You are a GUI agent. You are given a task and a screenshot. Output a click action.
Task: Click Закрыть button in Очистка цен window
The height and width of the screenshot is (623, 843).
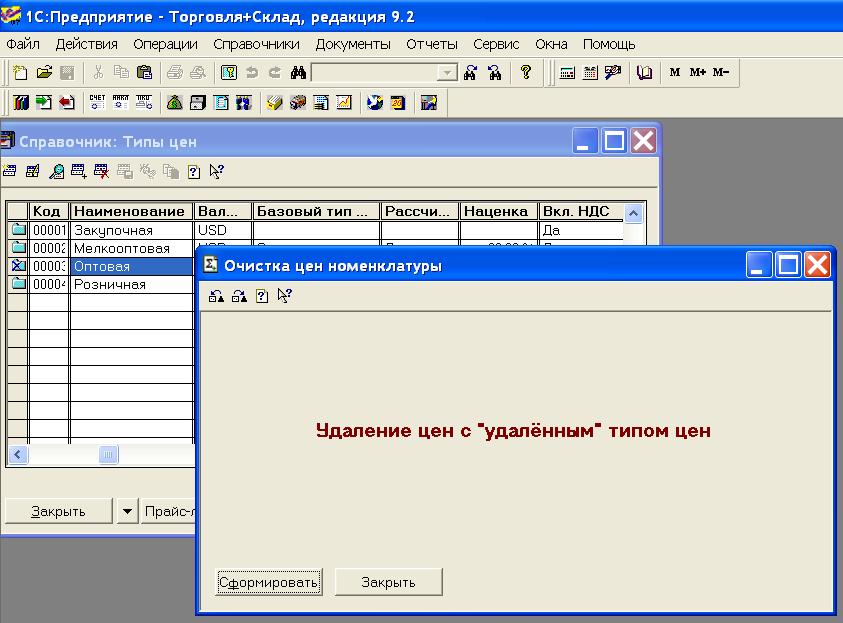pos(388,582)
